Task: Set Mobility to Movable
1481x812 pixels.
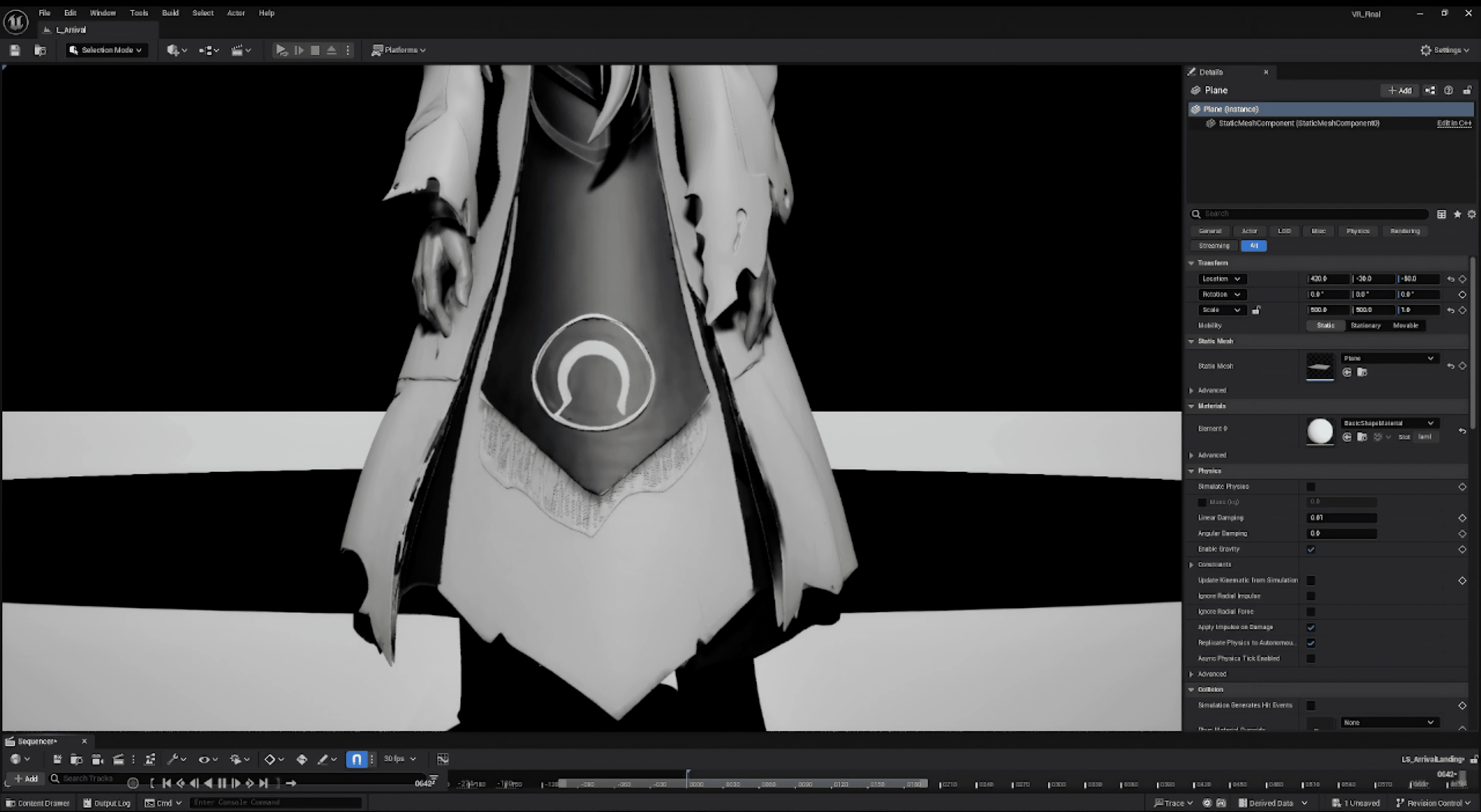Action: (1405, 325)
